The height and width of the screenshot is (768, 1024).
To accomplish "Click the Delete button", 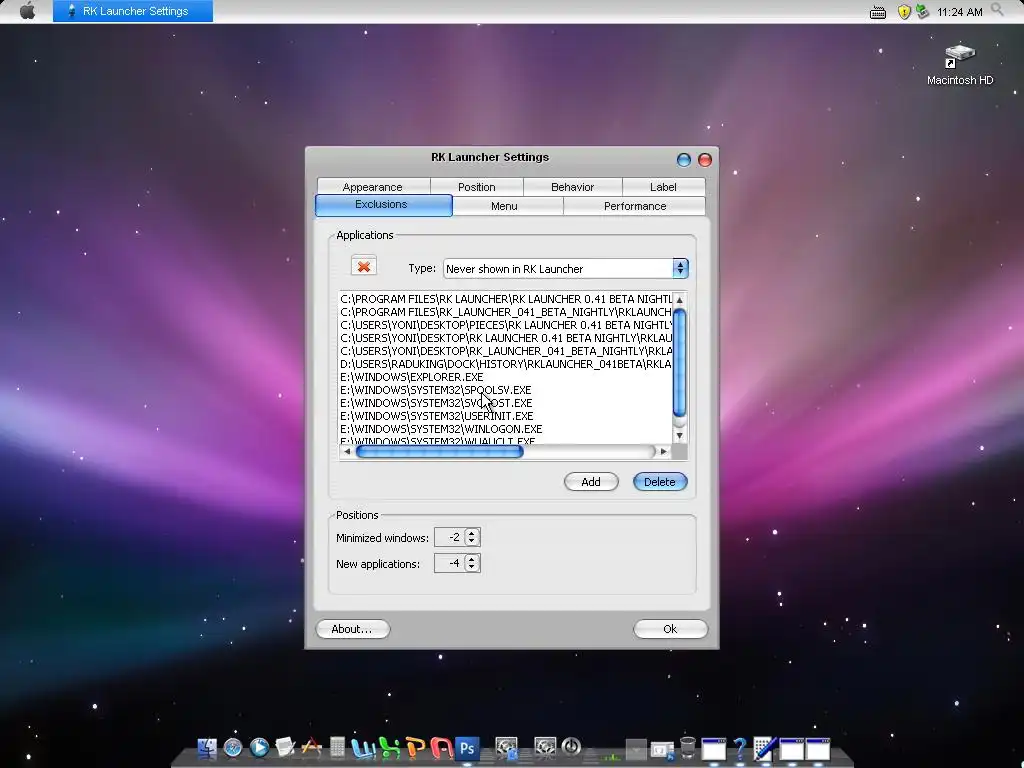I will click(660, 482).
